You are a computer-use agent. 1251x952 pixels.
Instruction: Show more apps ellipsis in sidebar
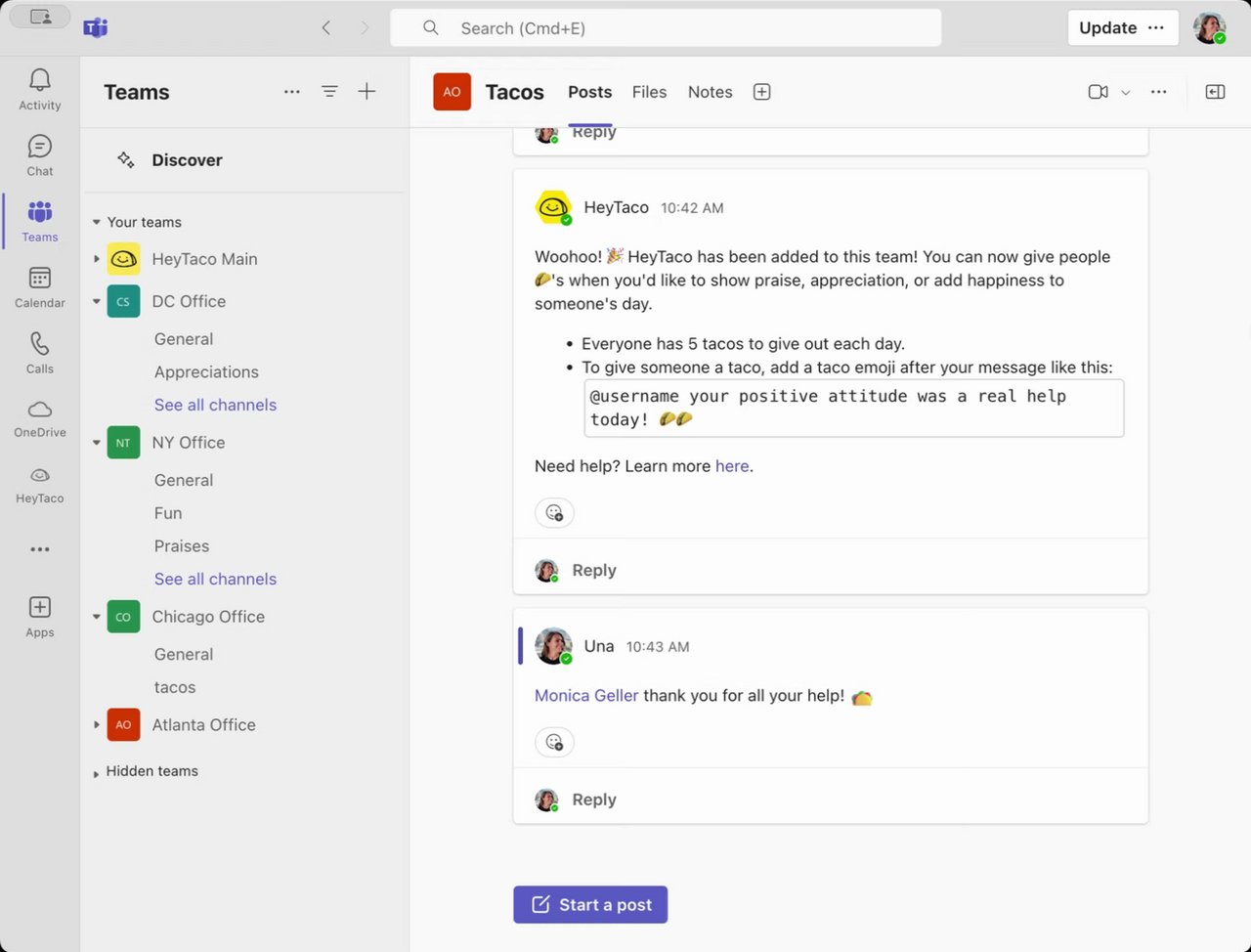40,549
